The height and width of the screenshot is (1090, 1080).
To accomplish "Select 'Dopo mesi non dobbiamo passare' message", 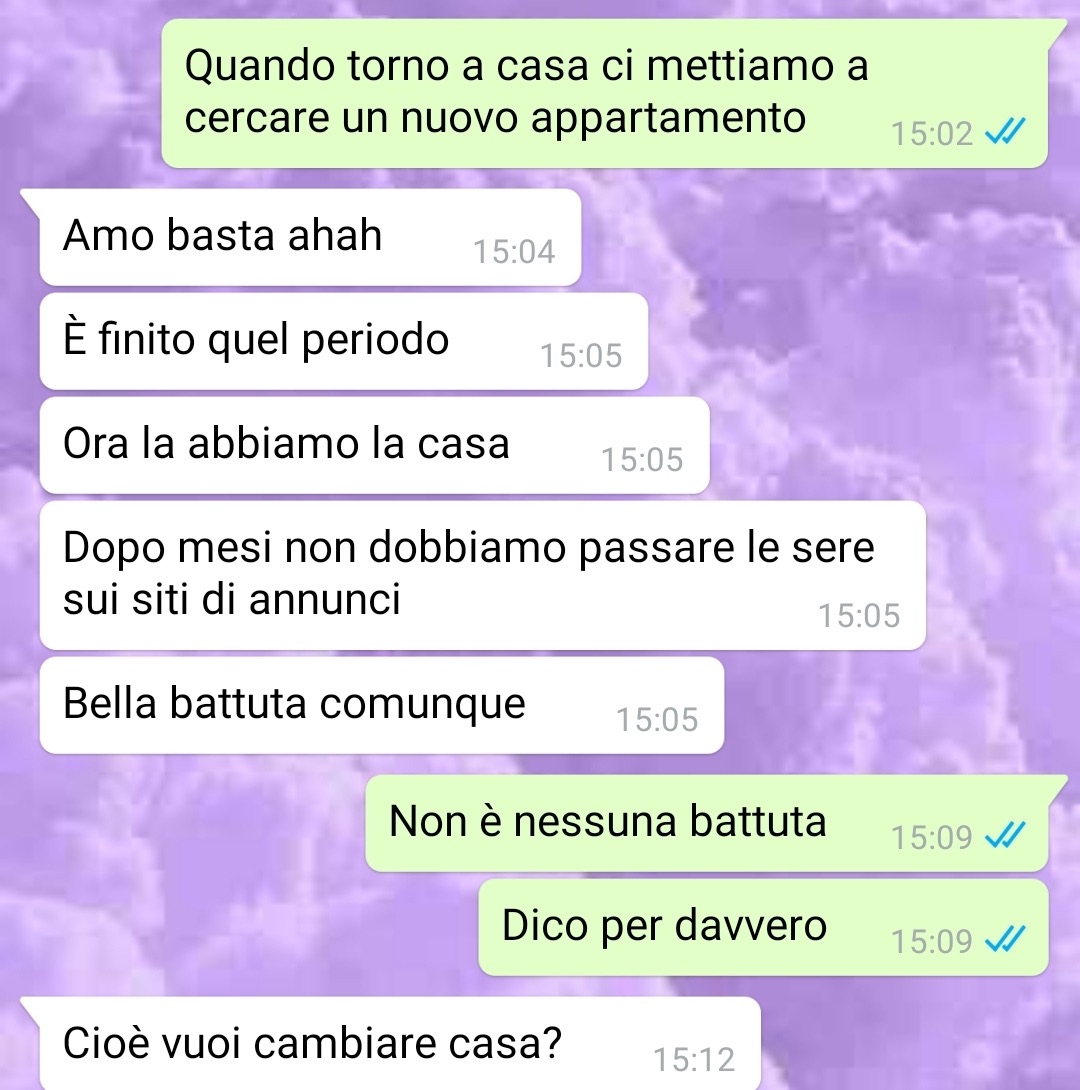I will (x=482, y=576).
